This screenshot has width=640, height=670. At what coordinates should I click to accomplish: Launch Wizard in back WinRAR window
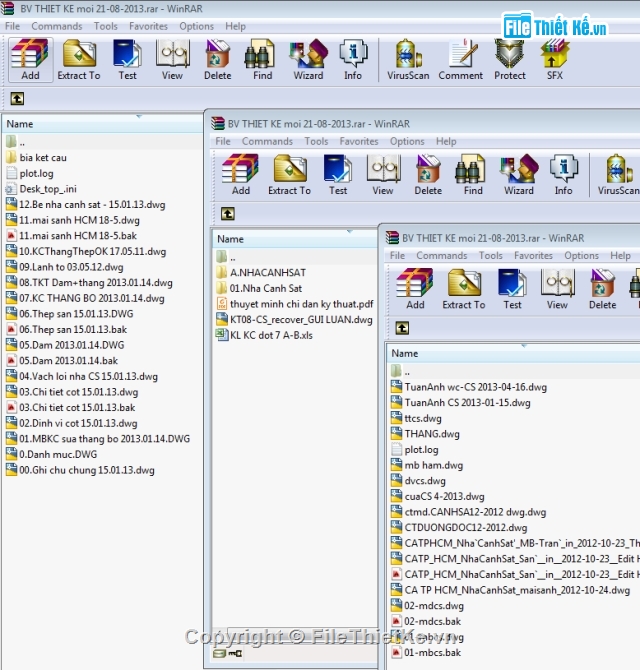(x=308, y=59)
